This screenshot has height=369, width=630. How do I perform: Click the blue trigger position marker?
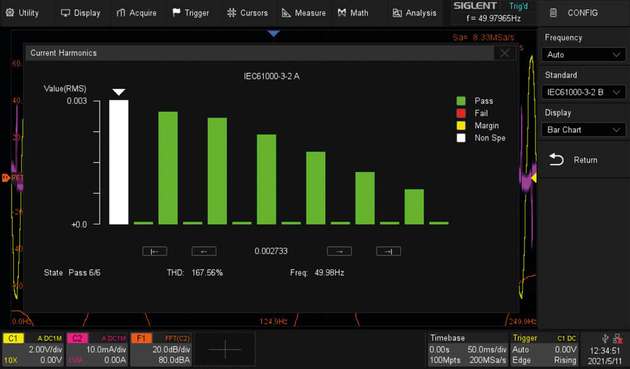click(274, 34)
